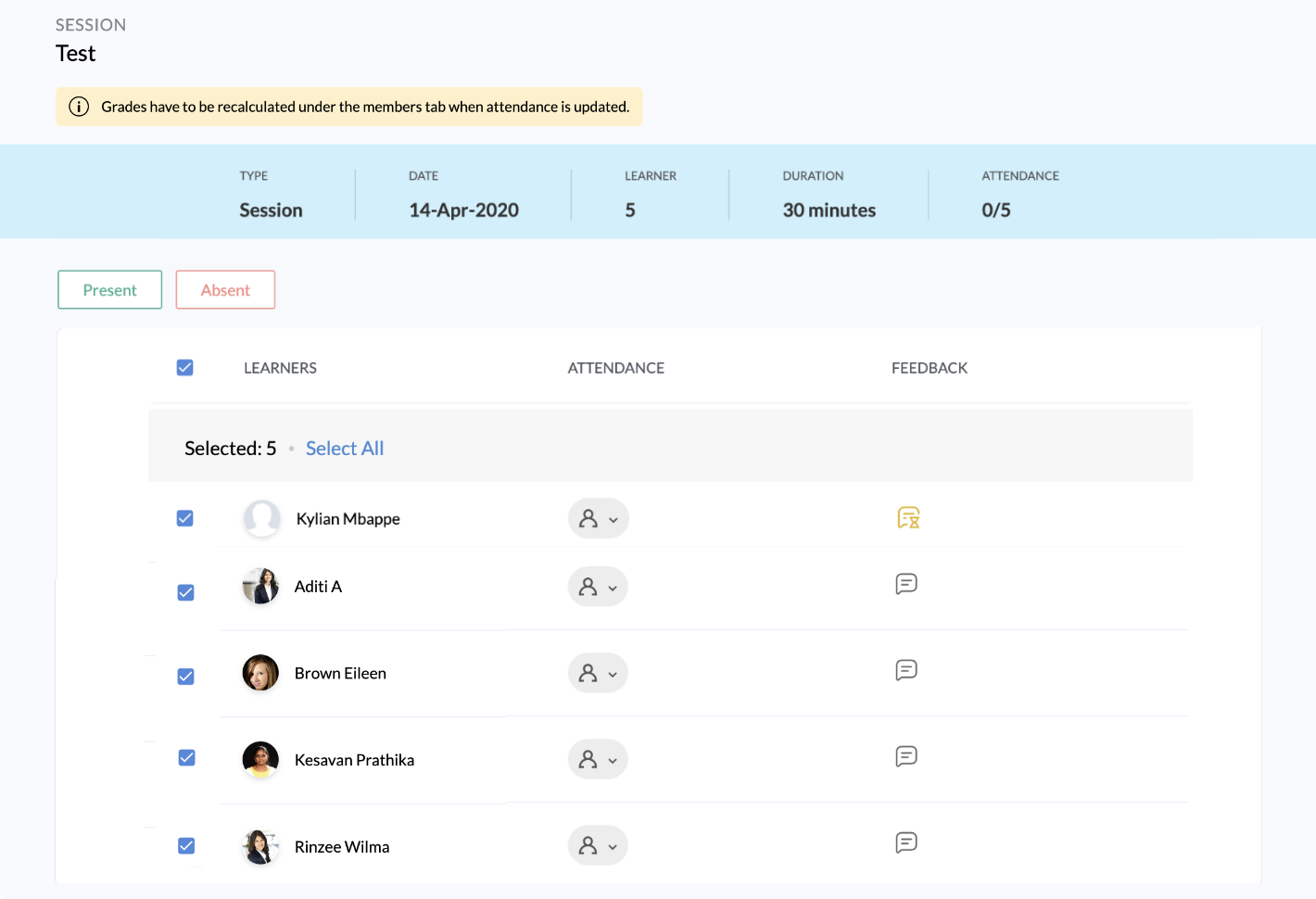Mark selected learners as Absent

click(x=225, y=290)
